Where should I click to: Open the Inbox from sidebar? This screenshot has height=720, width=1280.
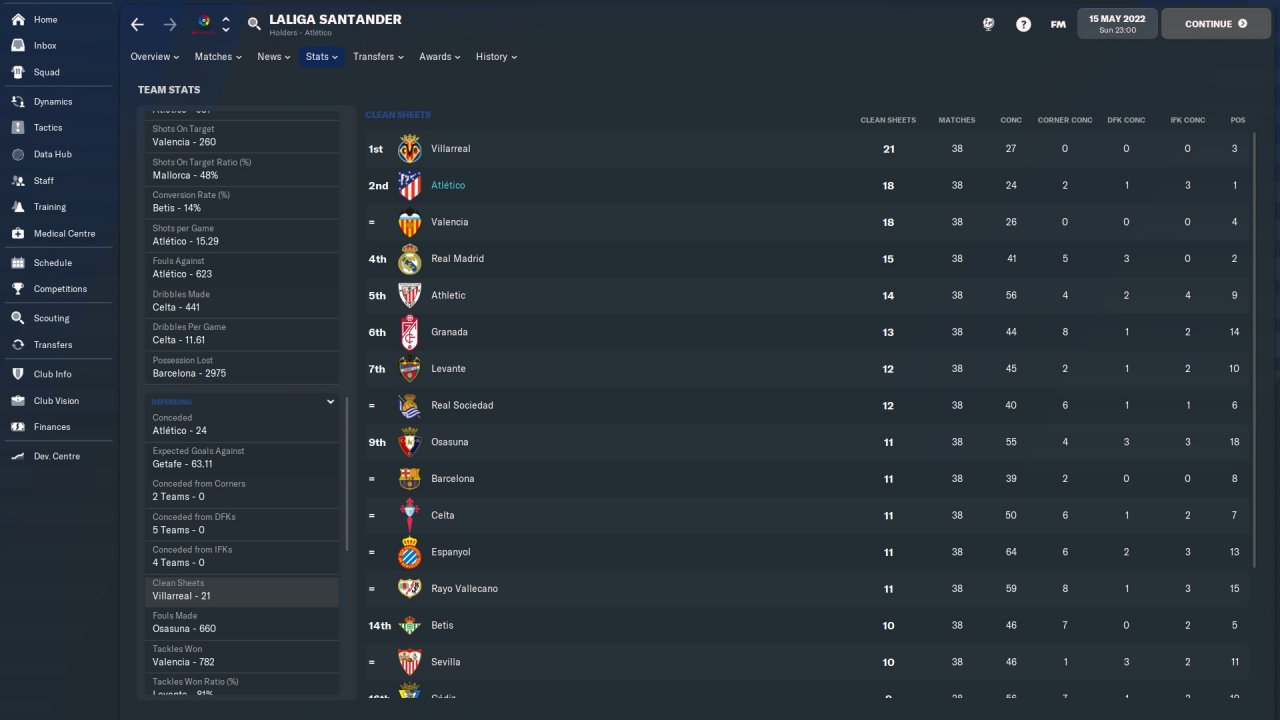[45, 46]
